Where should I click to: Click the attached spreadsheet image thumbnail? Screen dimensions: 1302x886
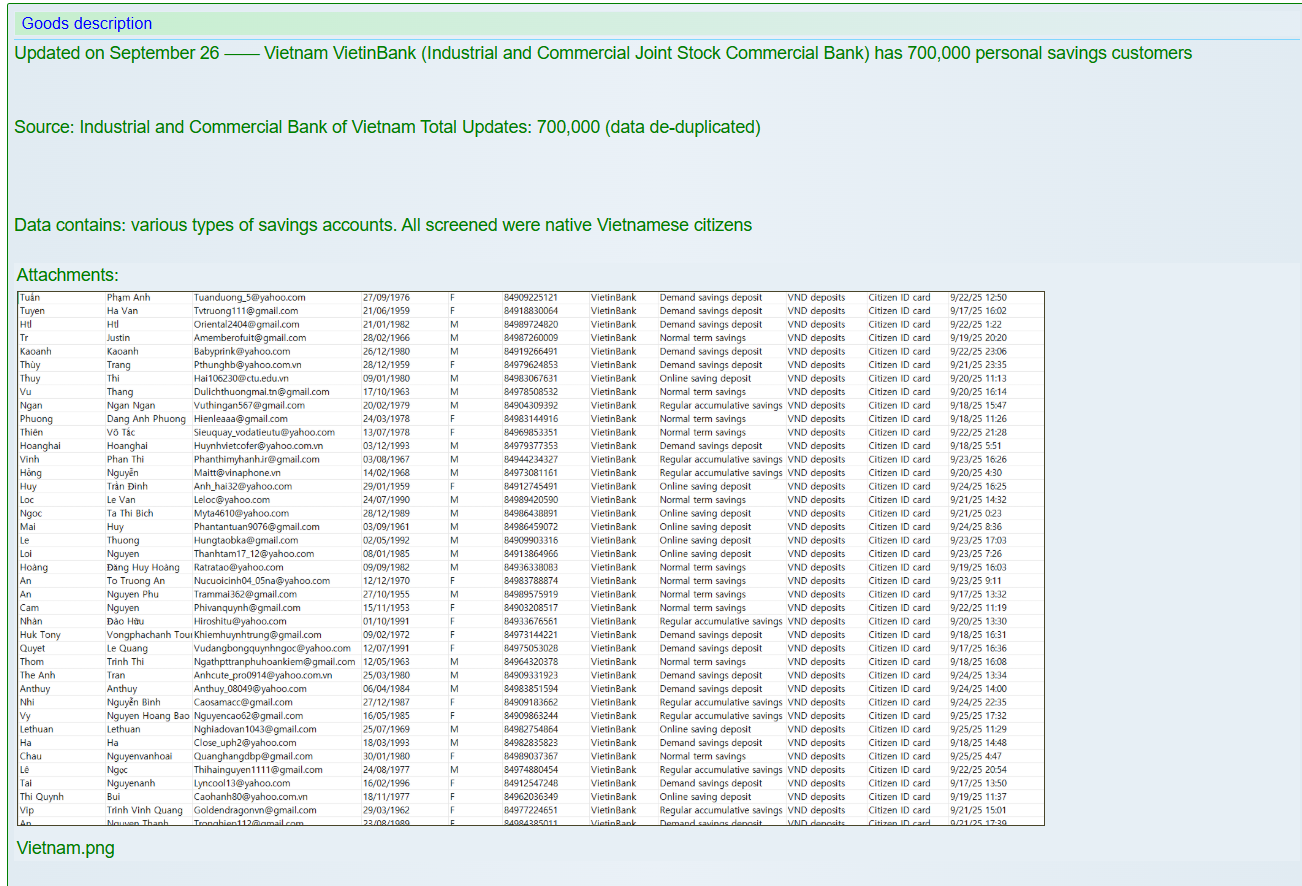coord(530,558)
